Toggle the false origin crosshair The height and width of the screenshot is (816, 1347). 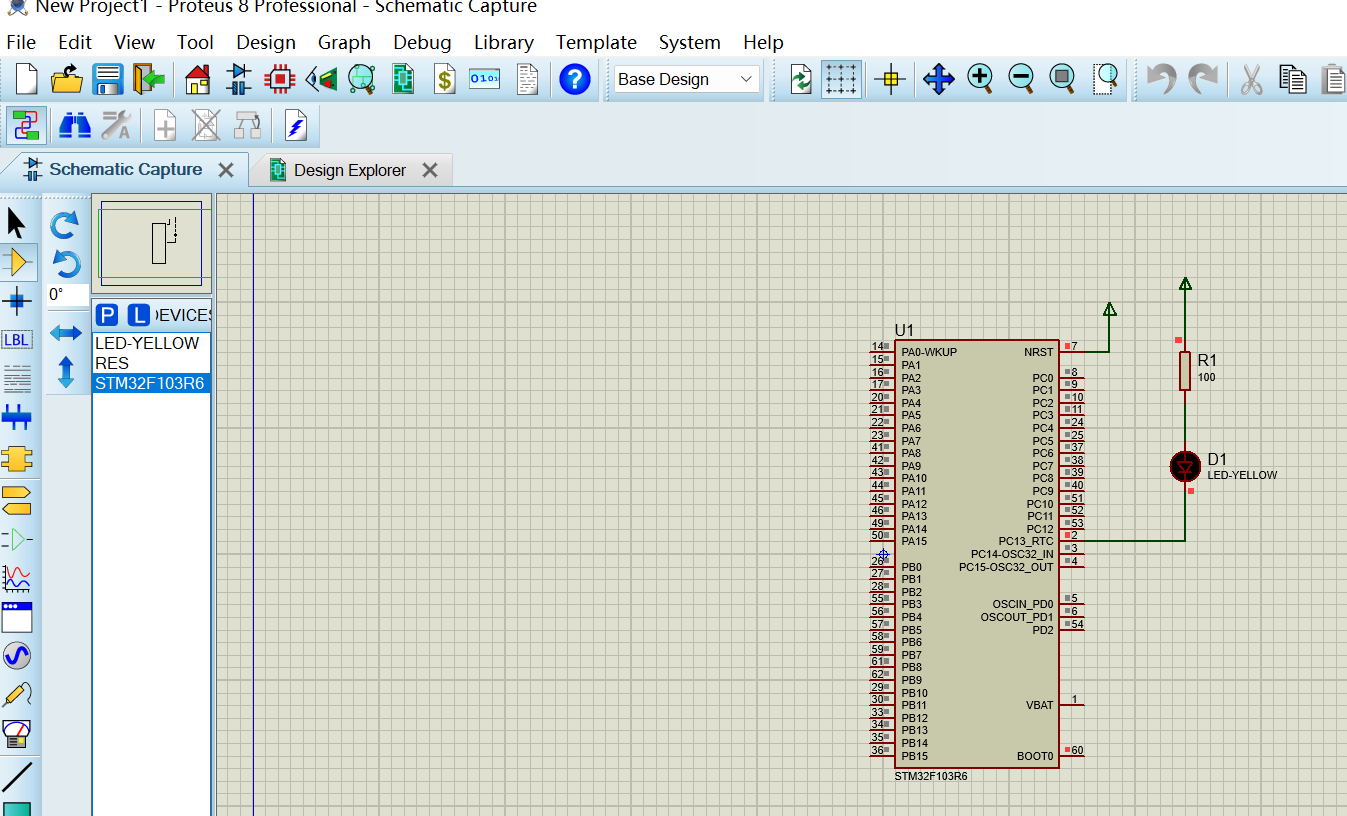click(889, 79)
